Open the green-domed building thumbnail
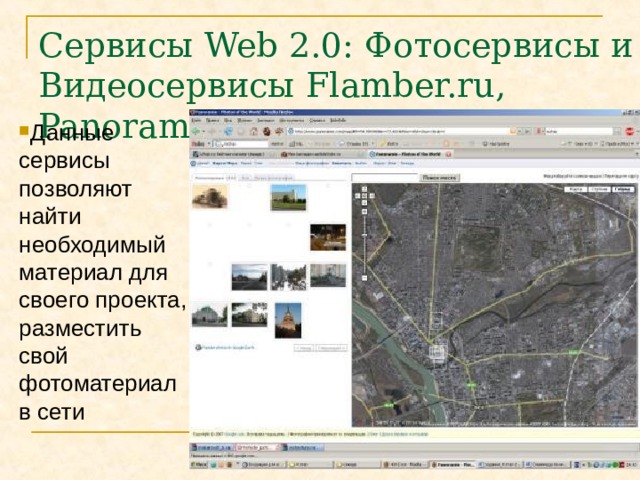Viewport: 640px width, 480px height. [x=209, y=315]
